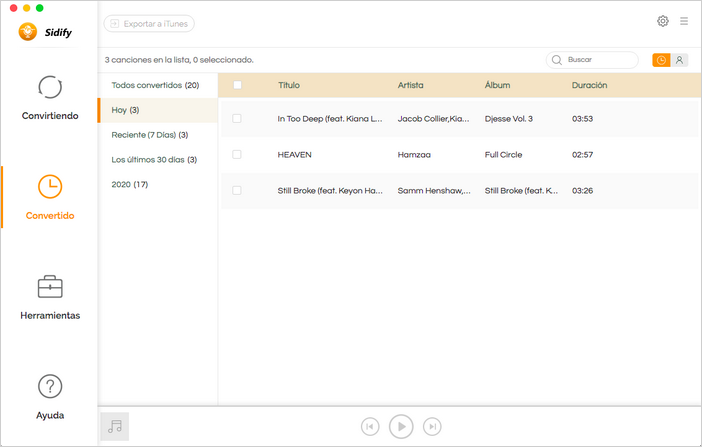Open the Convertido section
This screenshot has height=447, width=702.
click(50, 197)
